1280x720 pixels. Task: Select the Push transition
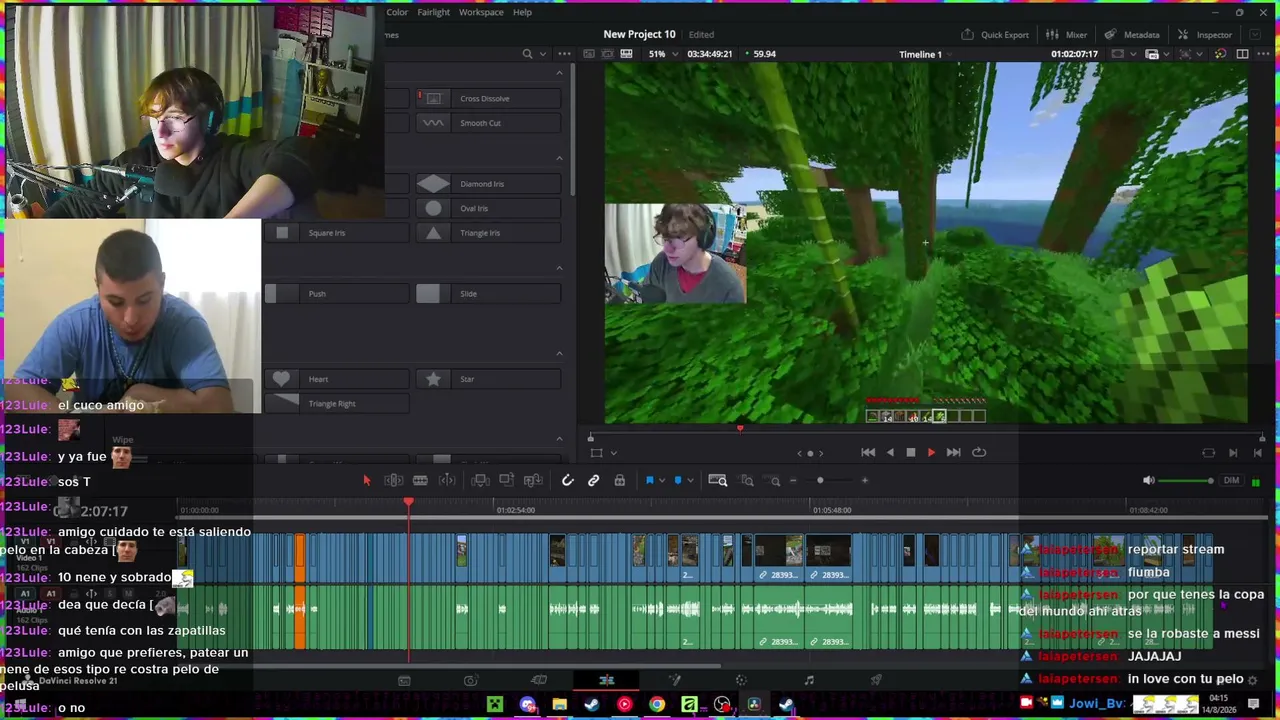click(x=337, y=294)
